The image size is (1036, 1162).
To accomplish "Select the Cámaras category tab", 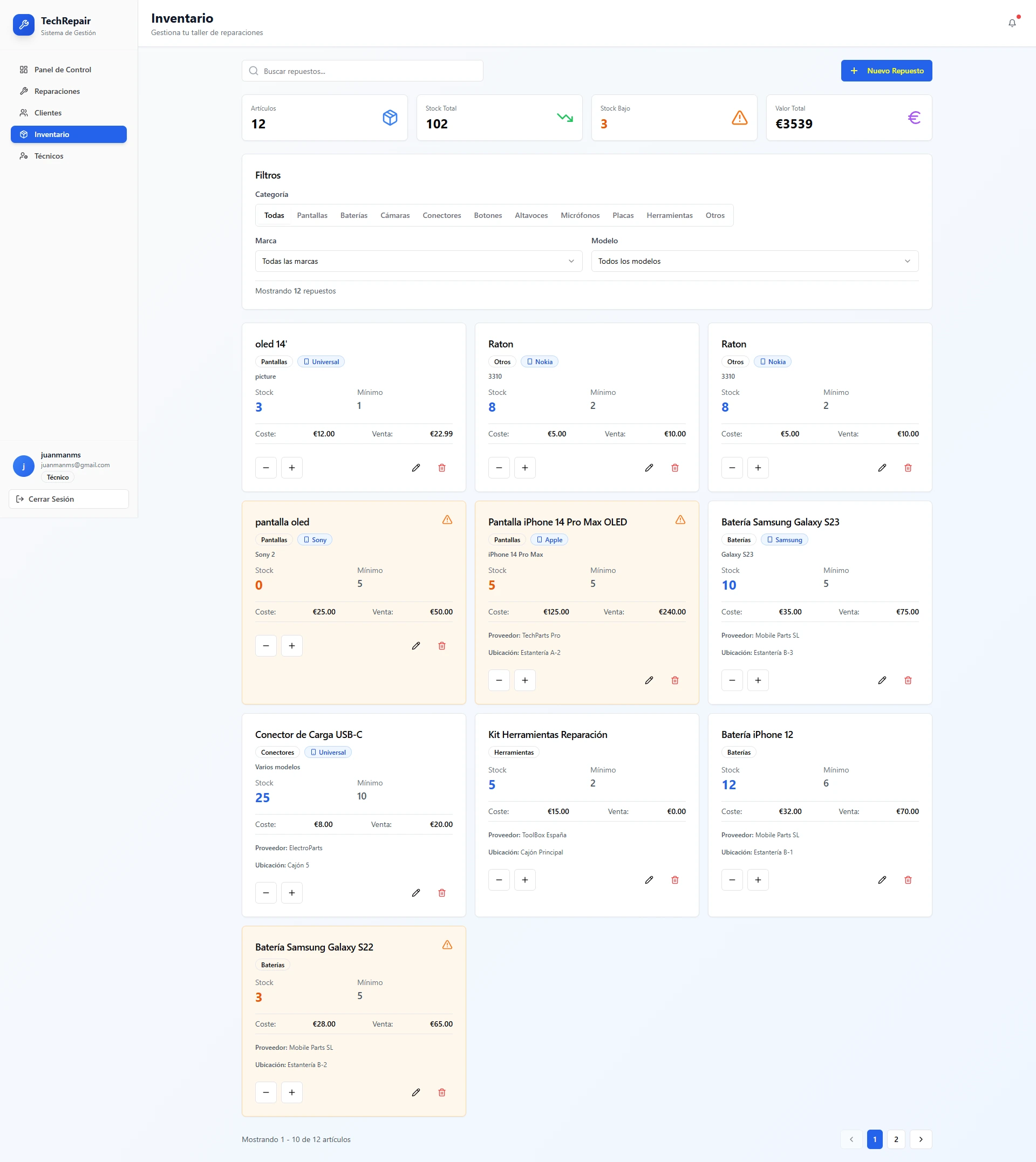I will (395, 215).
